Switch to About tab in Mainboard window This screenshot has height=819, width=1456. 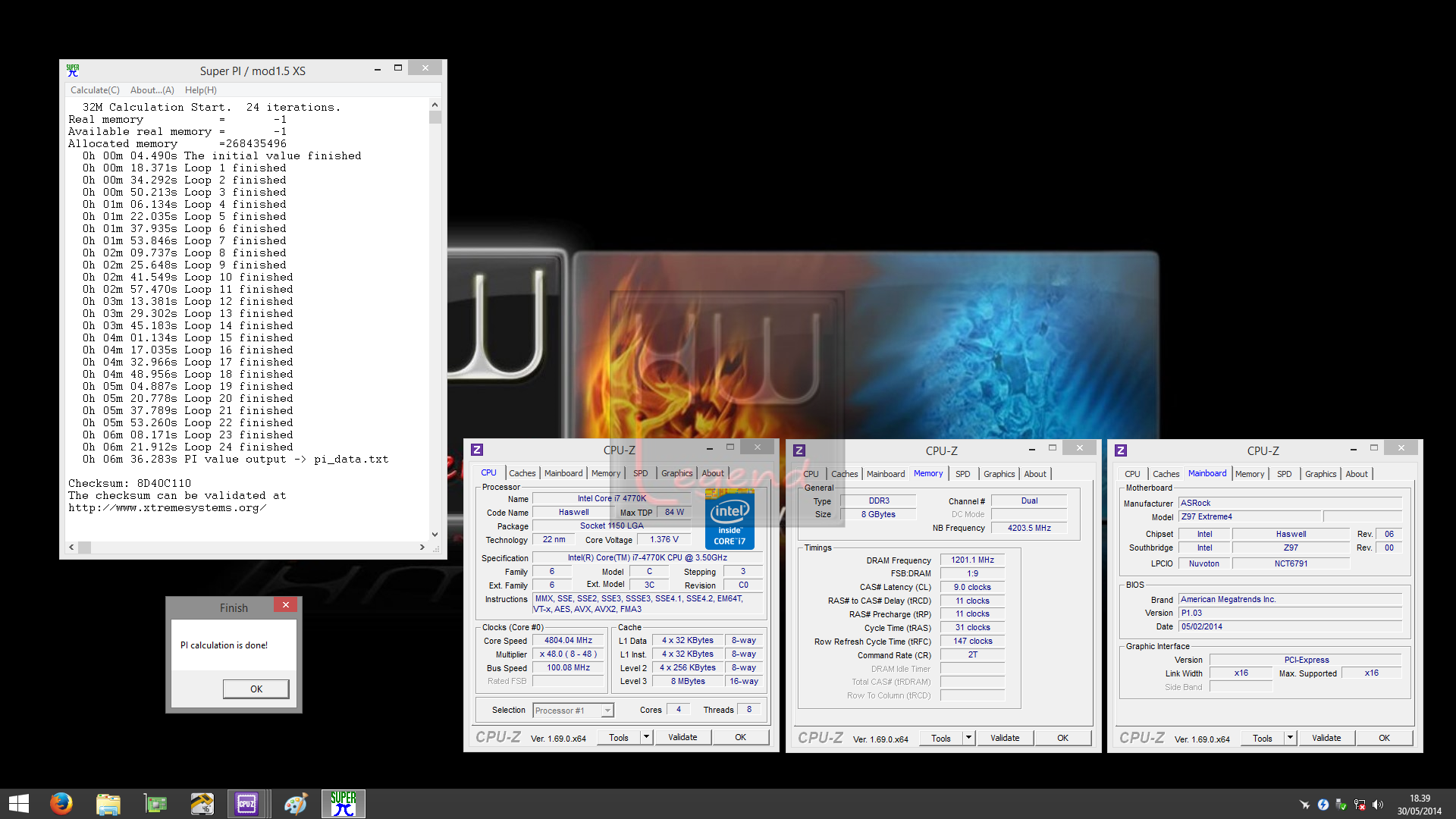[1357, 474]
